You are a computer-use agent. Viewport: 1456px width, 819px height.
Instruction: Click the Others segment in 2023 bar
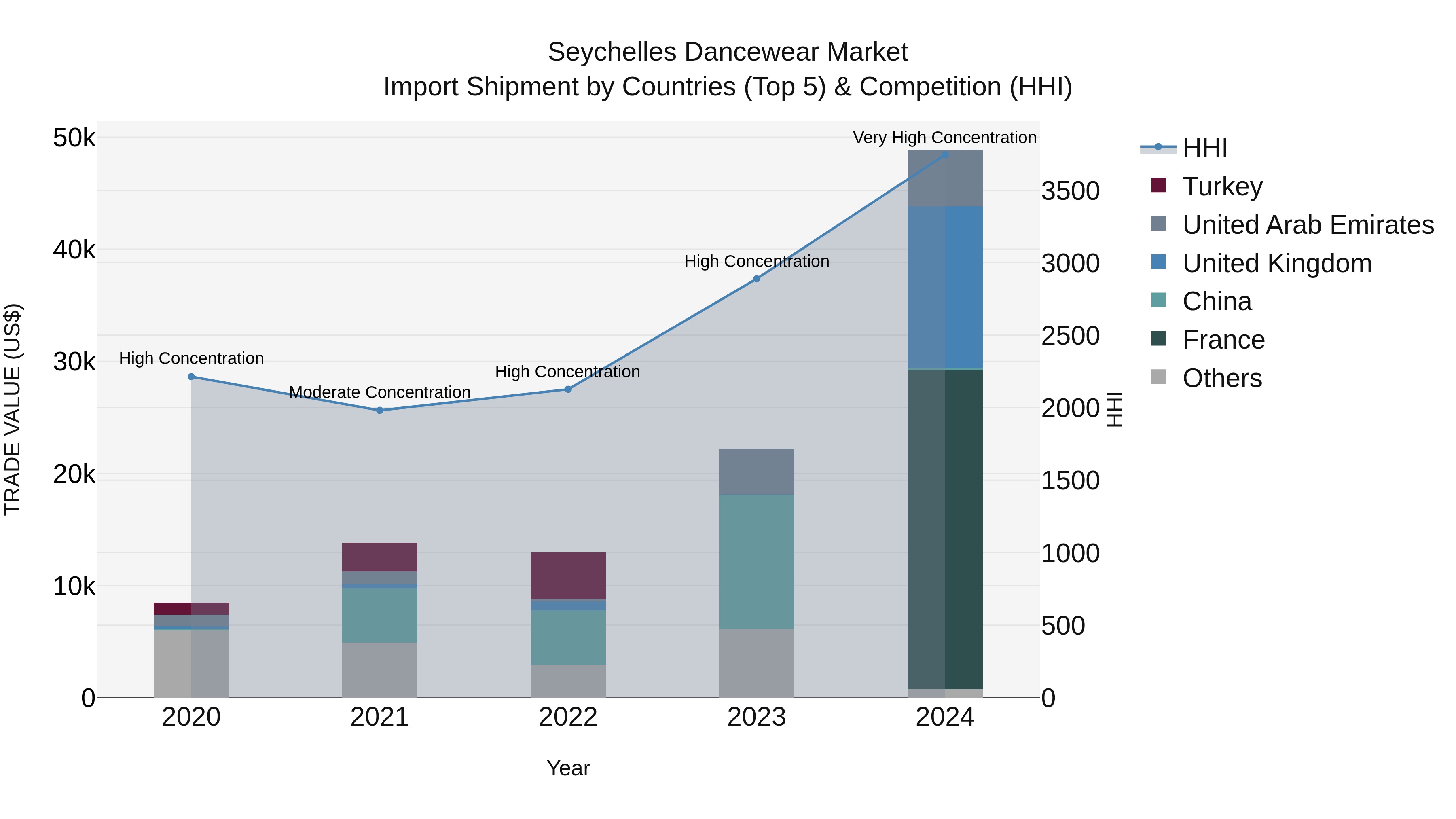pyautogui.click(x=757, y=663)
